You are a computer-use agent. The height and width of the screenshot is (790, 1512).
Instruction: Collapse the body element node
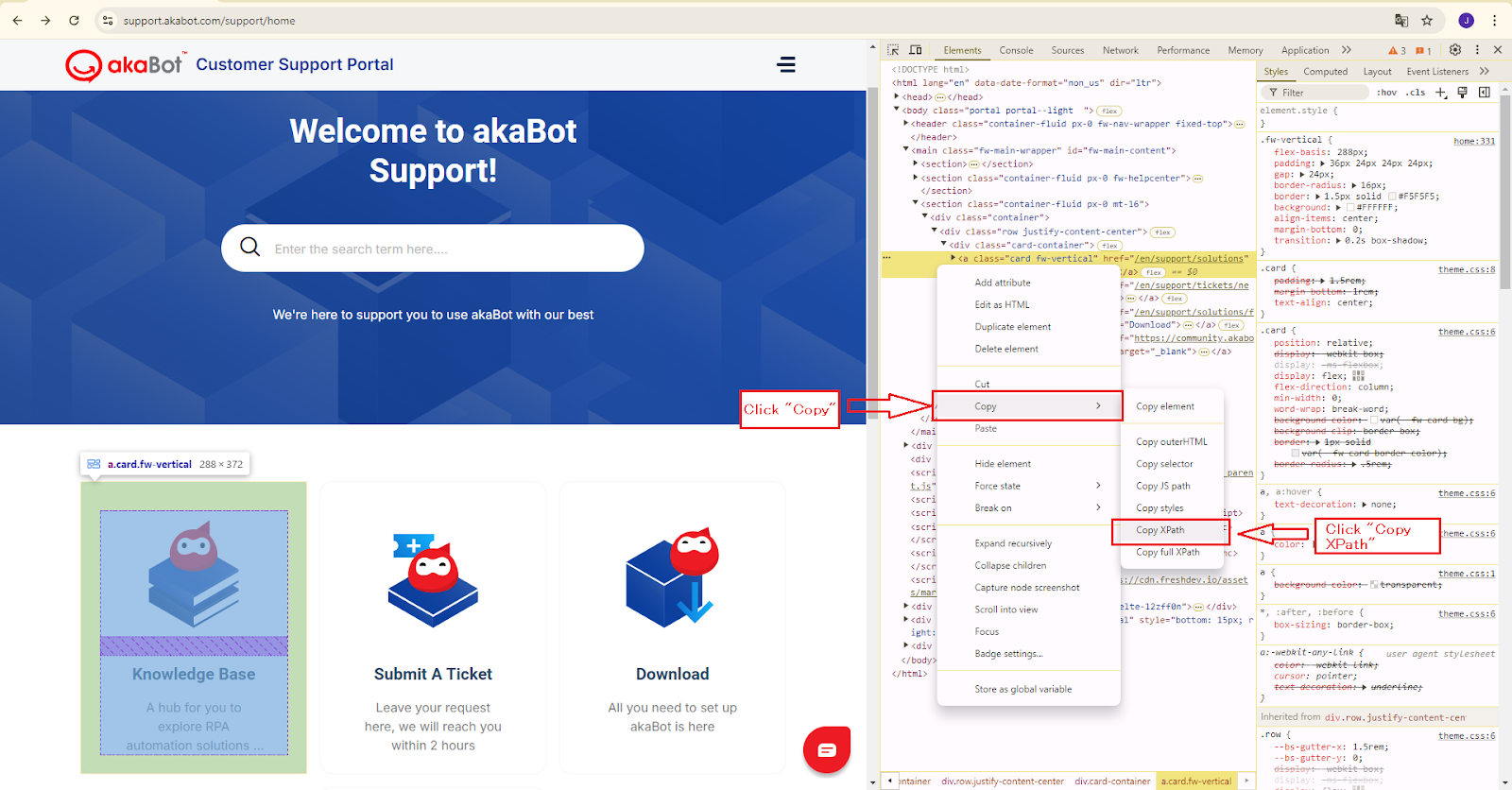[897, 110]
